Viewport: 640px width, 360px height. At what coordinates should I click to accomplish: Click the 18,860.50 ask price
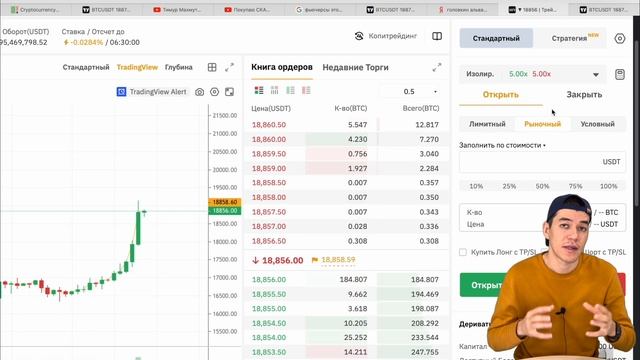tap(269, 125)
